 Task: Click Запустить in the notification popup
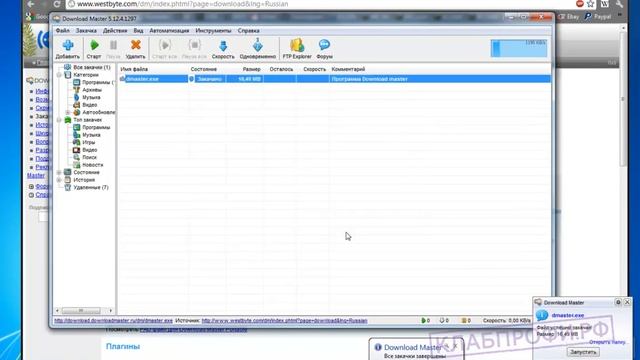[x=583, y=352]
